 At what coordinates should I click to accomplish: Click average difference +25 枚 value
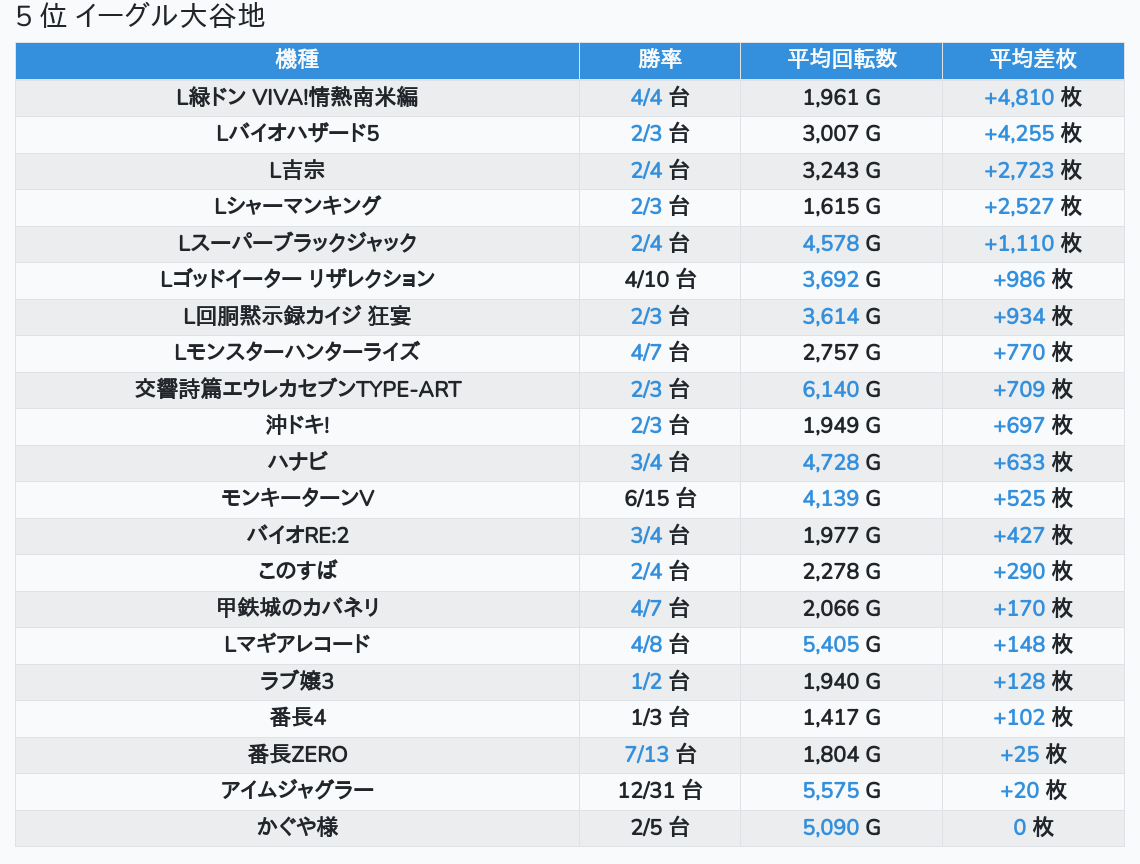click(1032, 754)
